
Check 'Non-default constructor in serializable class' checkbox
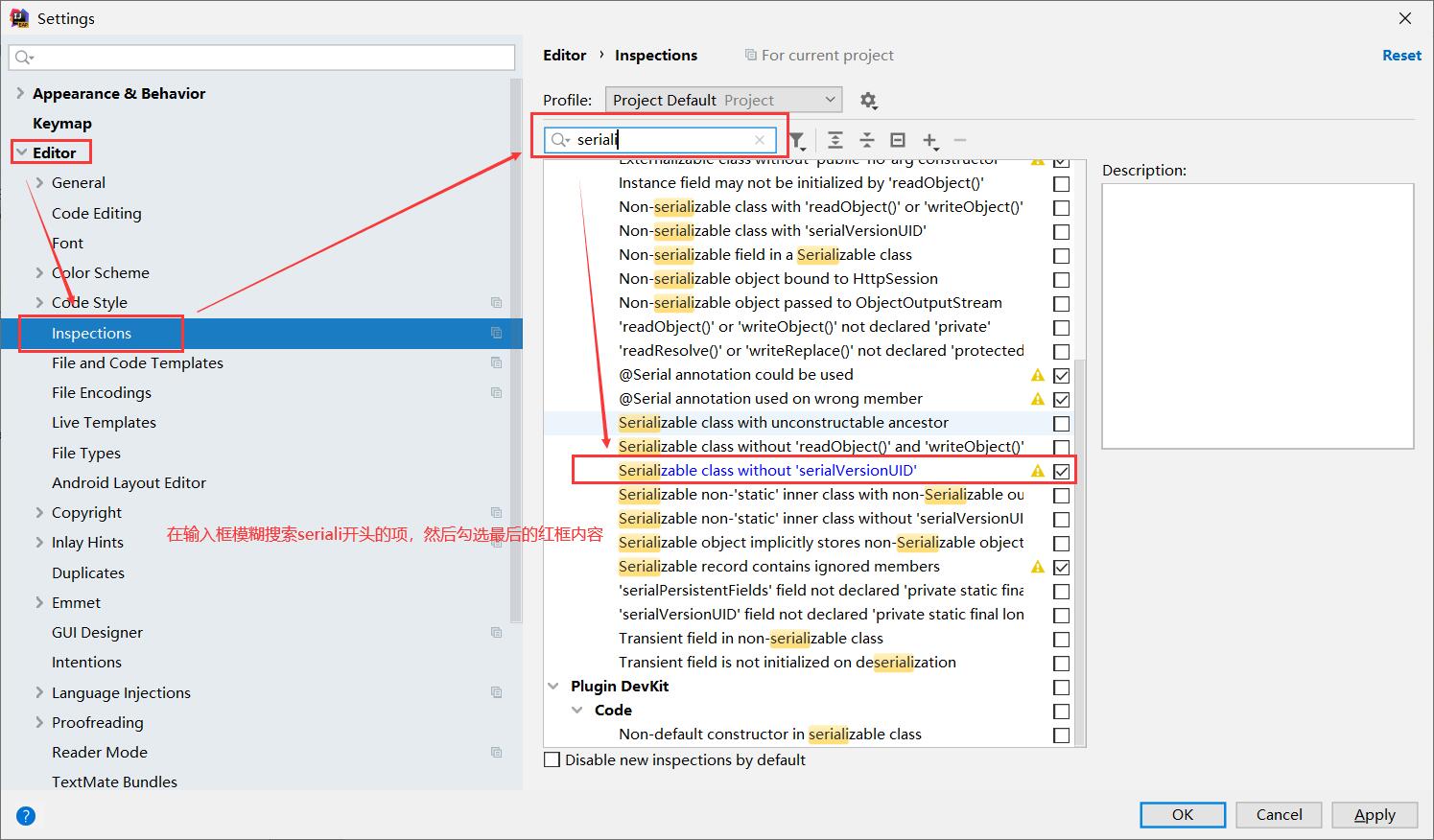click(x=1061, y=735)
